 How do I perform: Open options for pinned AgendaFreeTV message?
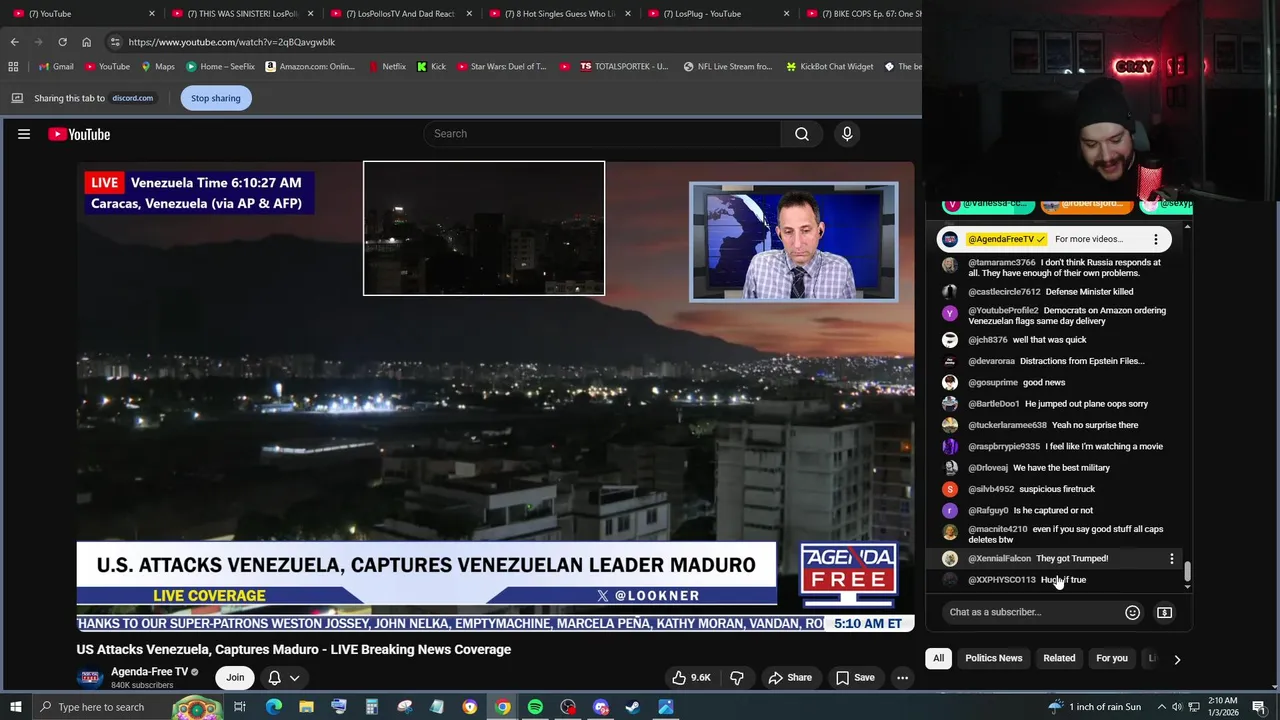coord(1155,239)
